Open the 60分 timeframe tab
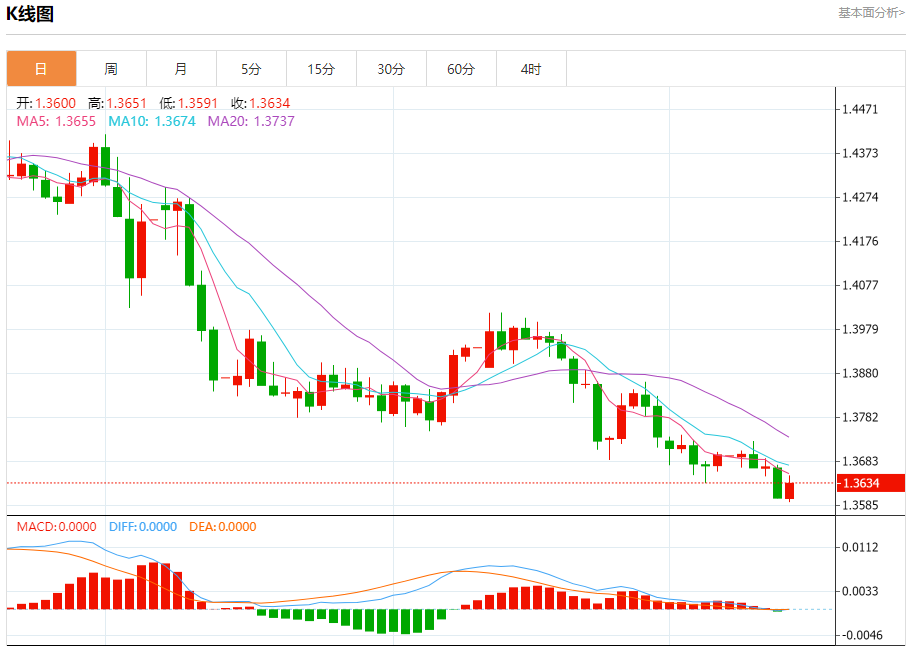 (x=461, y=69)
